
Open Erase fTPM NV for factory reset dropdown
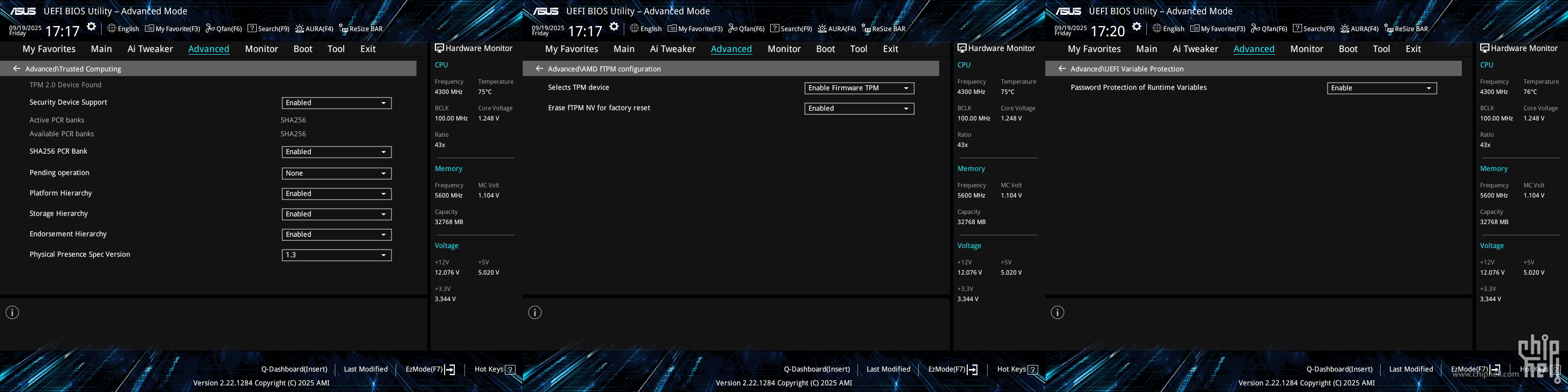coord(859,108)
